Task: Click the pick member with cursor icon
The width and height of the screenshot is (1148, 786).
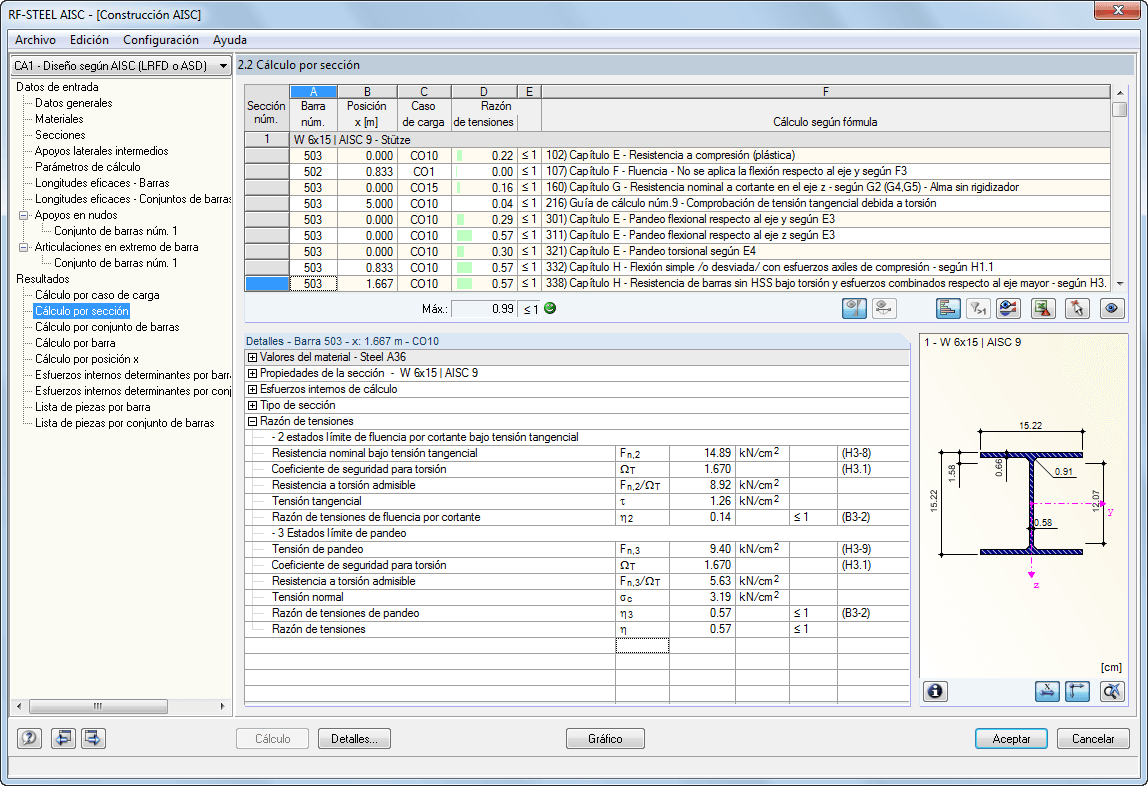Action: point(1077,309)
